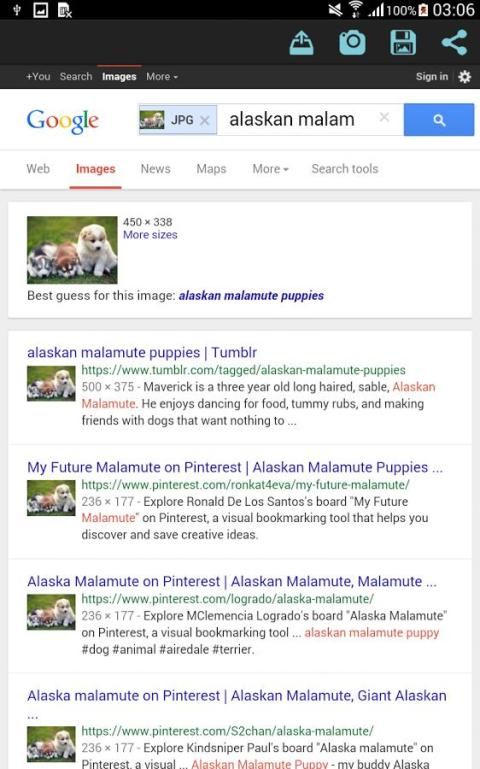This screenshot has width=480, height=769.
Task: Tap the share icon
Action: pos(454,43)
